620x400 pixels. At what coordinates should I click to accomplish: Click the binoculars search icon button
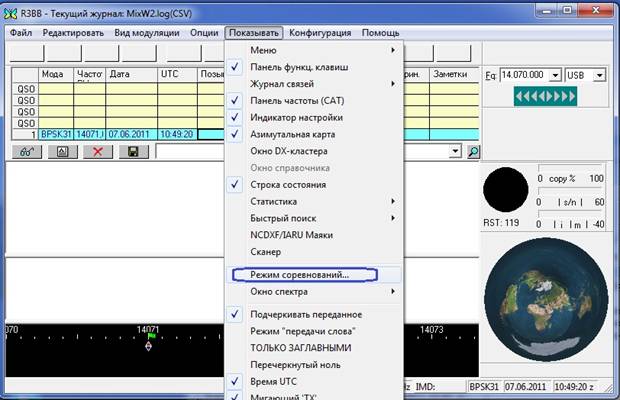(27, 151)
